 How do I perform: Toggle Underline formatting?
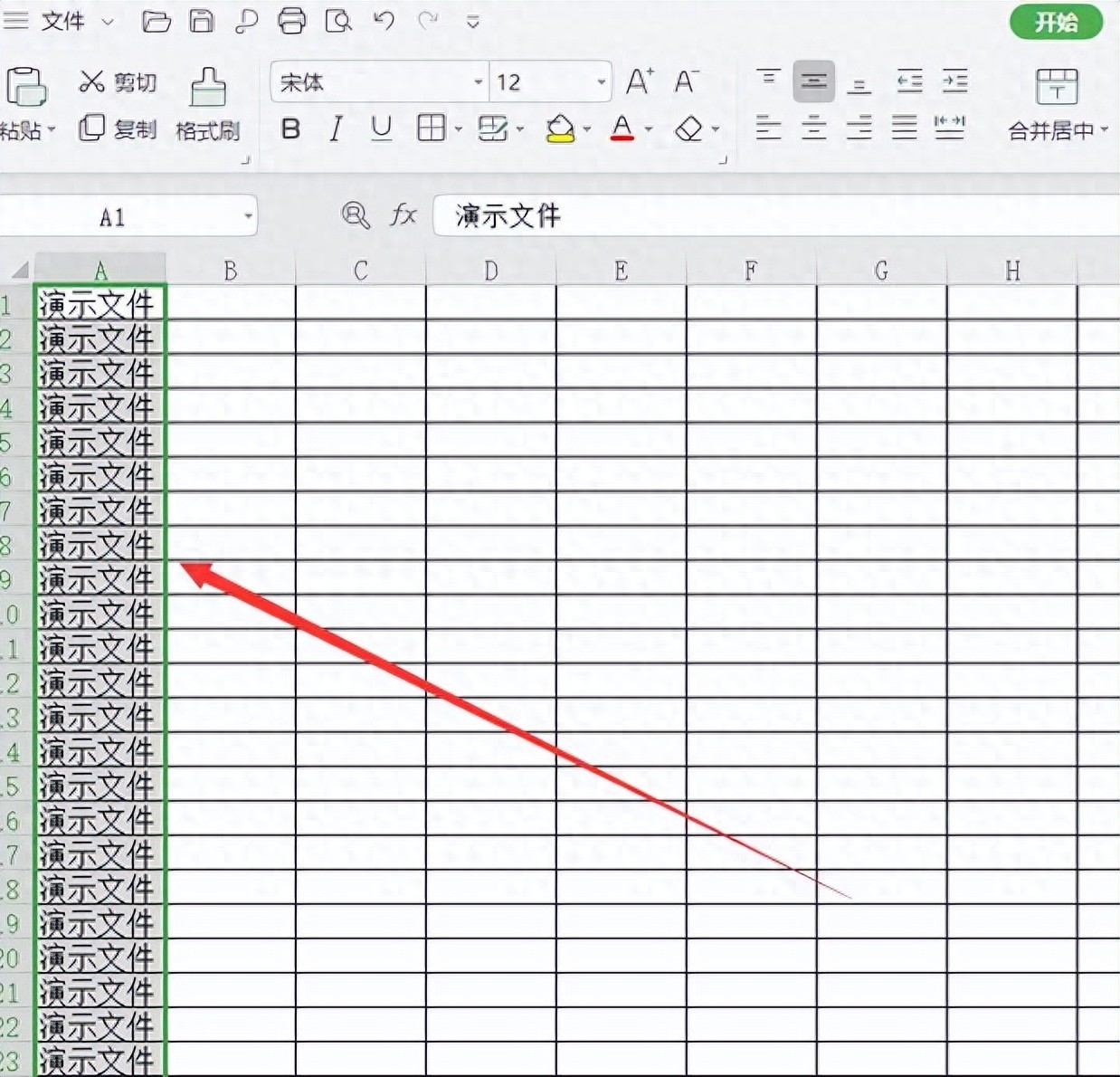(382, 129)
